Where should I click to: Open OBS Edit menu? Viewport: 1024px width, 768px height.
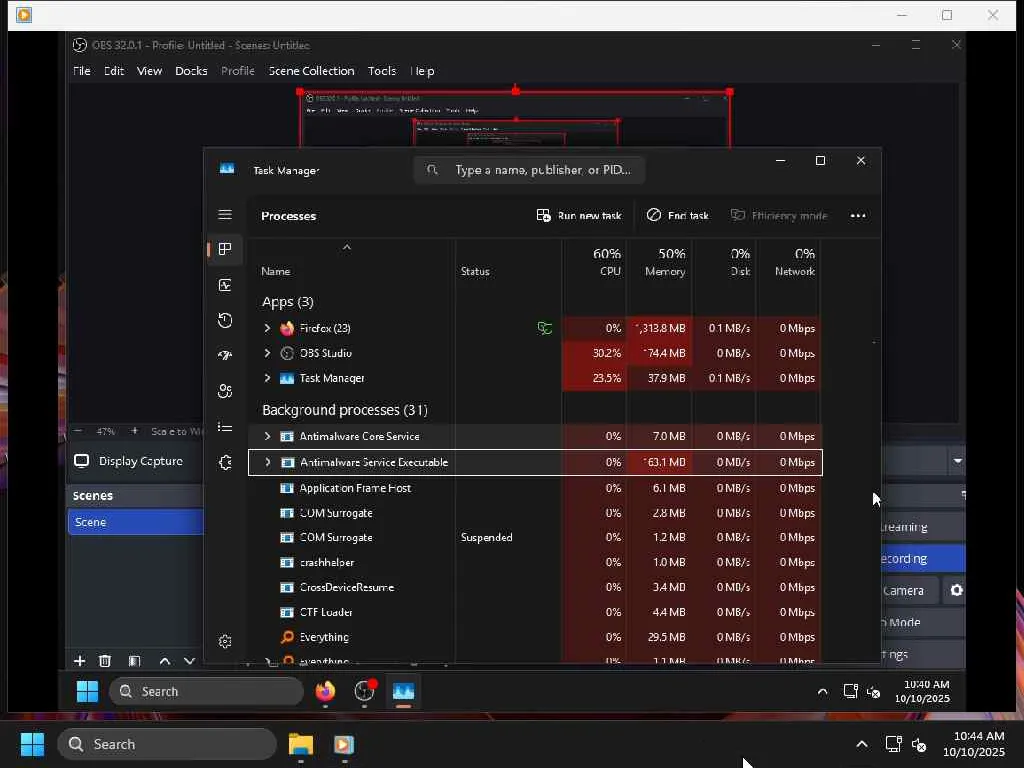[x=114, y=71]
